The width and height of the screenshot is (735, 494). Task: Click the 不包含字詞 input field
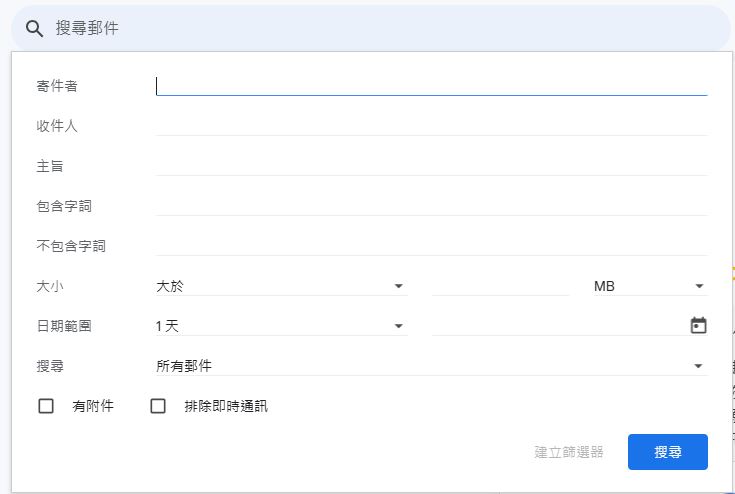click(431, 246)
